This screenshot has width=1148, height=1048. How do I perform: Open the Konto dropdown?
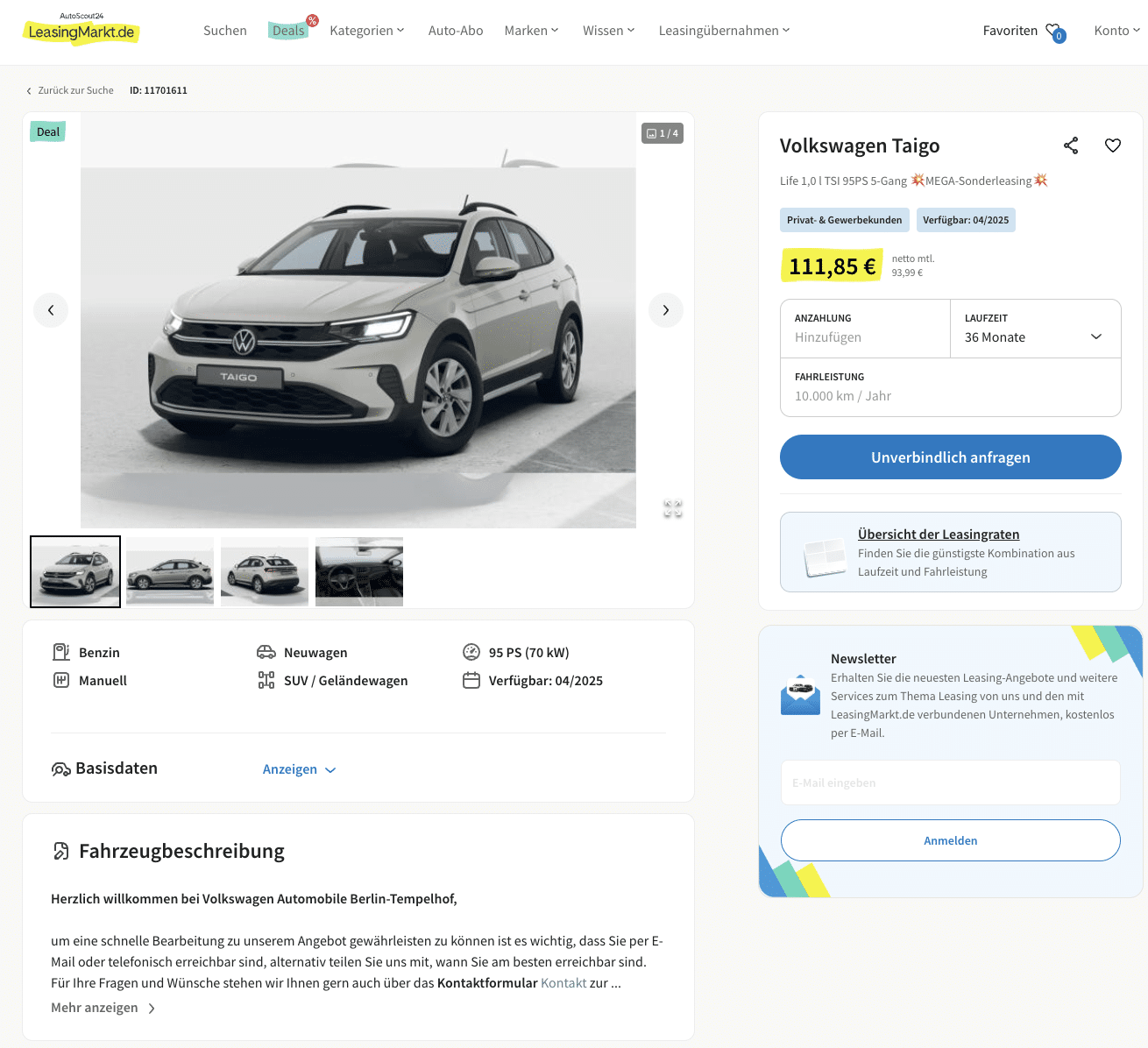click(x=1117, y=31)
